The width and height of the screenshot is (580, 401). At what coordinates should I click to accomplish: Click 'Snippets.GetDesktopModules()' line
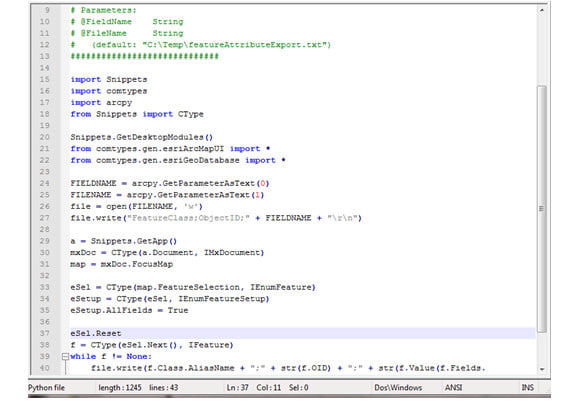tap(142, 137)
